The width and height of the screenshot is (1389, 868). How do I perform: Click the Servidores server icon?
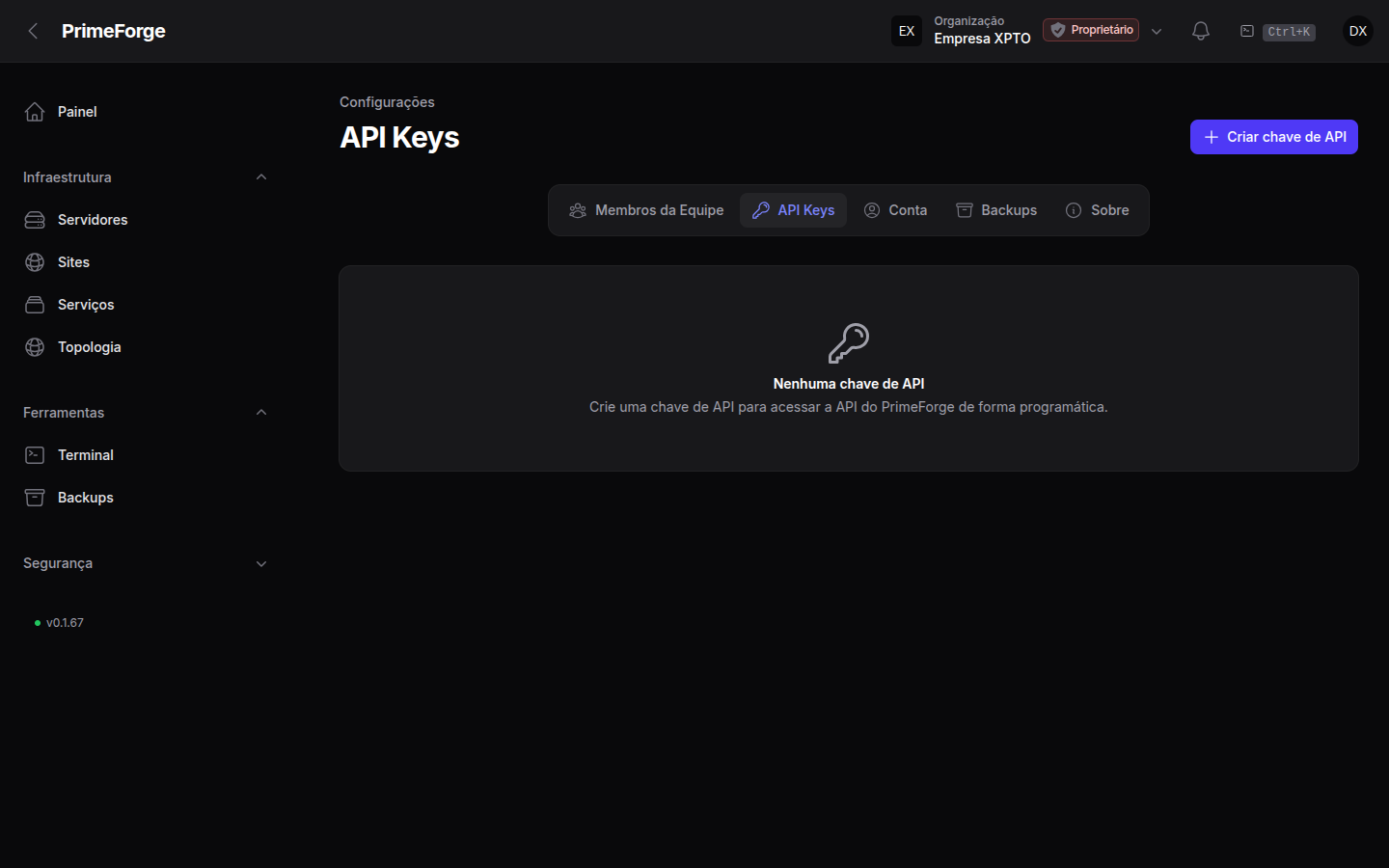point(35,220)
